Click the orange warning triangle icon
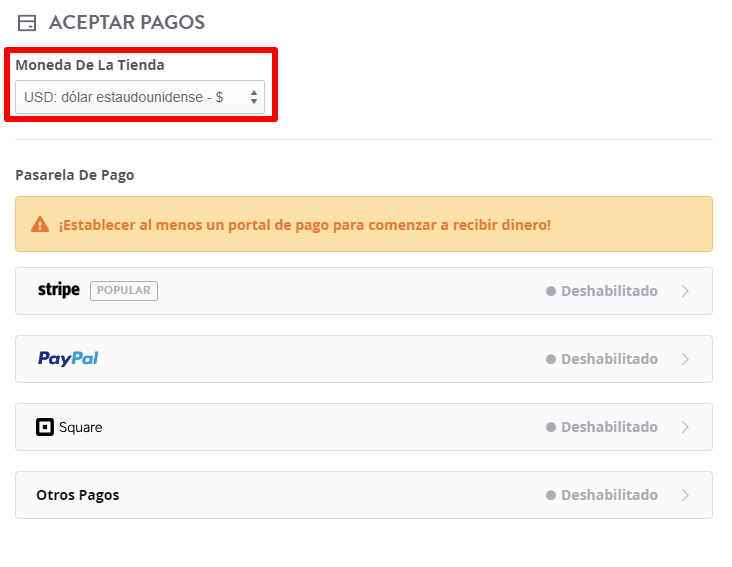 point(40,224)
